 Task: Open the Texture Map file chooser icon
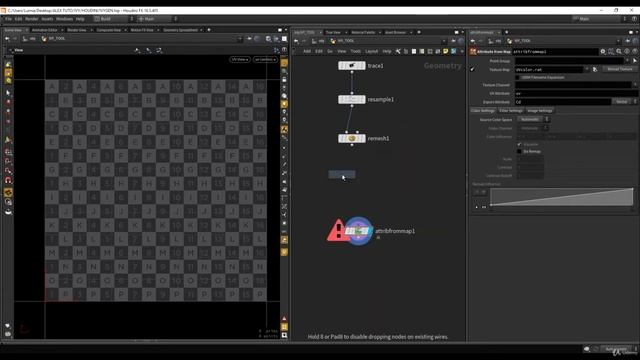595,69
